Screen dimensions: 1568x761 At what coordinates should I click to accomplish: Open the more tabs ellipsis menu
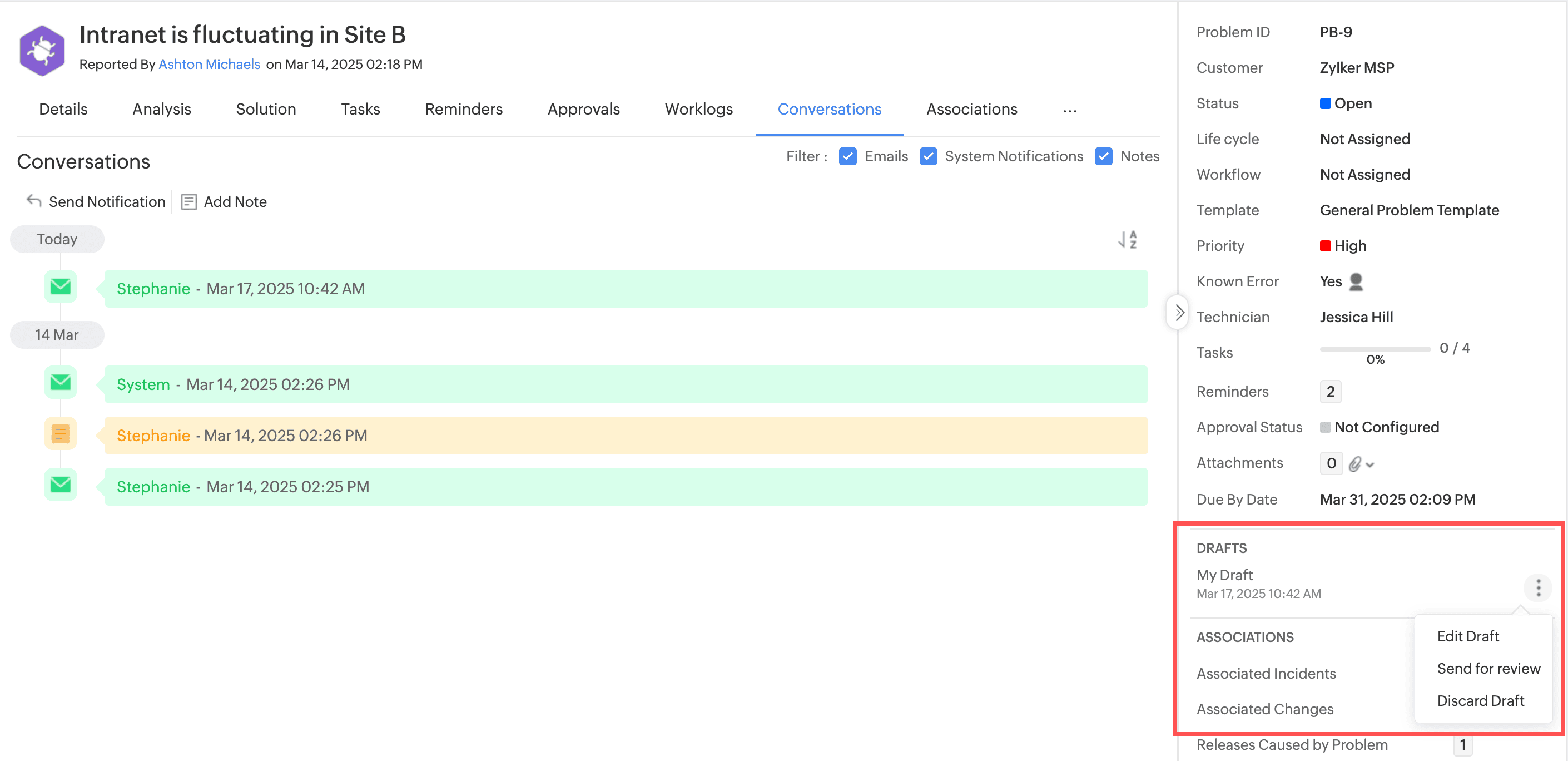point(1069,110)
